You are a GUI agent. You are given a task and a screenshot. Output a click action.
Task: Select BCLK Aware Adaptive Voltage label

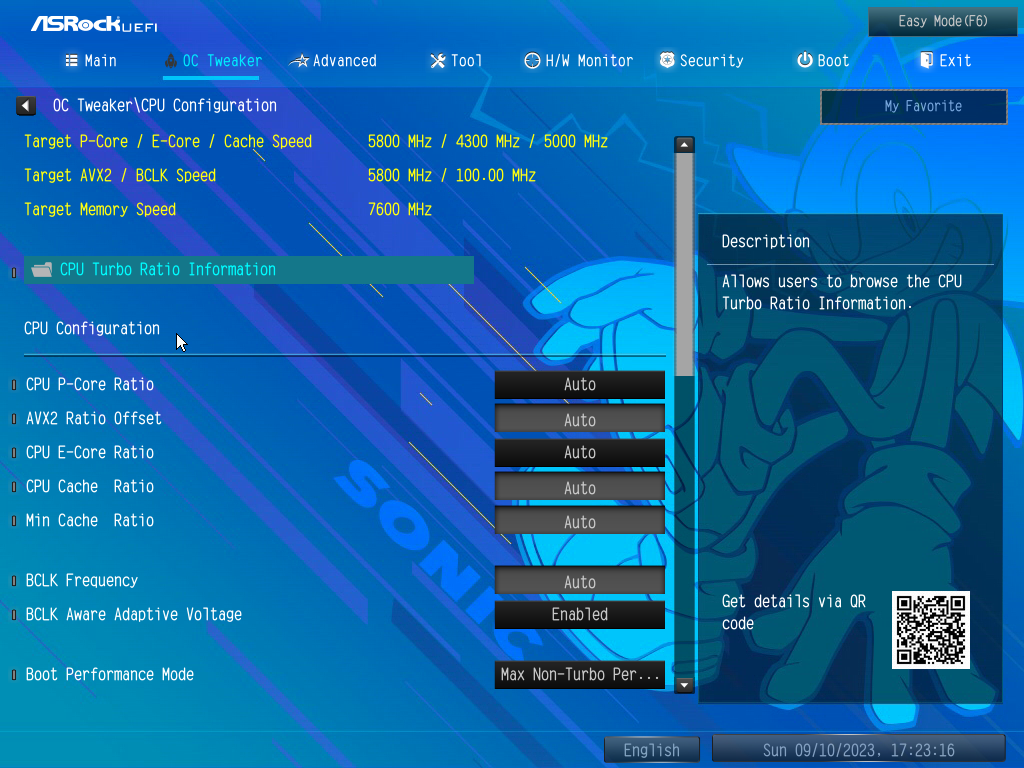click(133, 615)
